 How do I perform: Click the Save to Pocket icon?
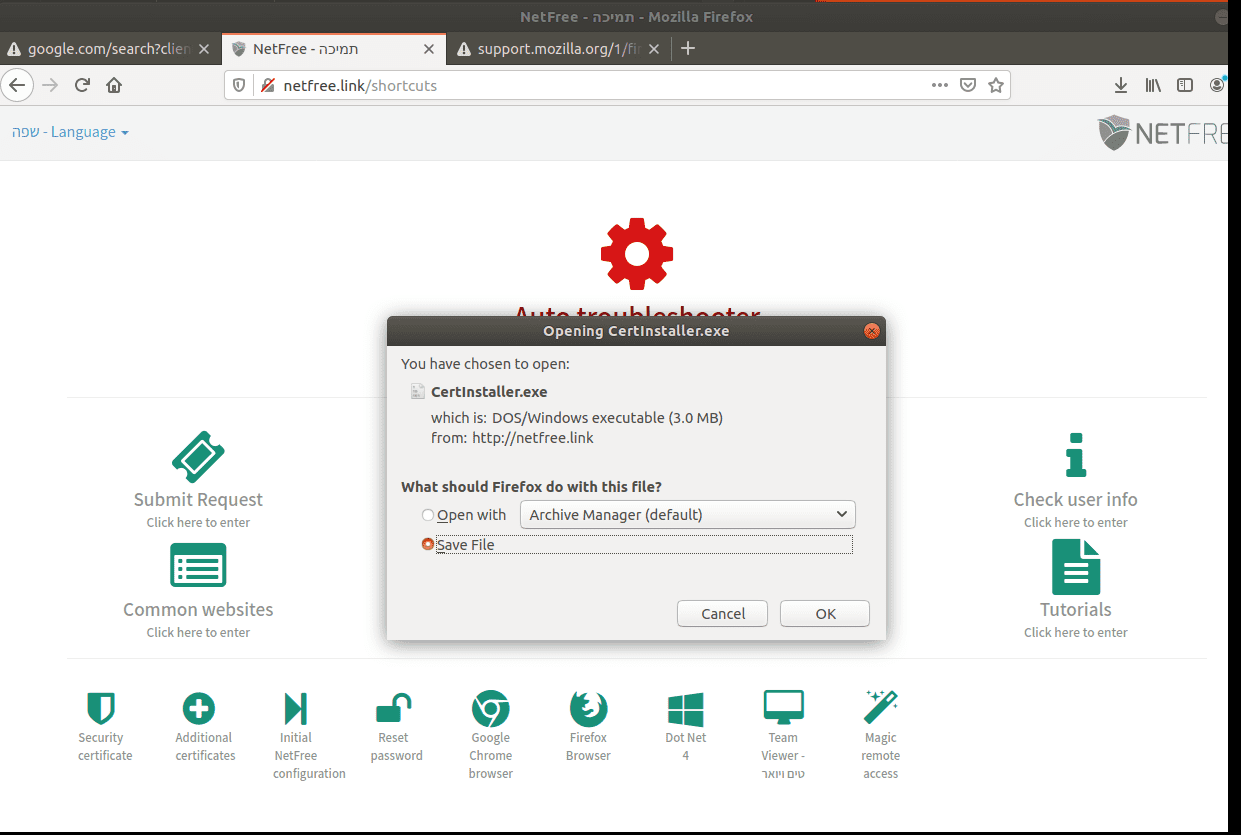(968, 85)
